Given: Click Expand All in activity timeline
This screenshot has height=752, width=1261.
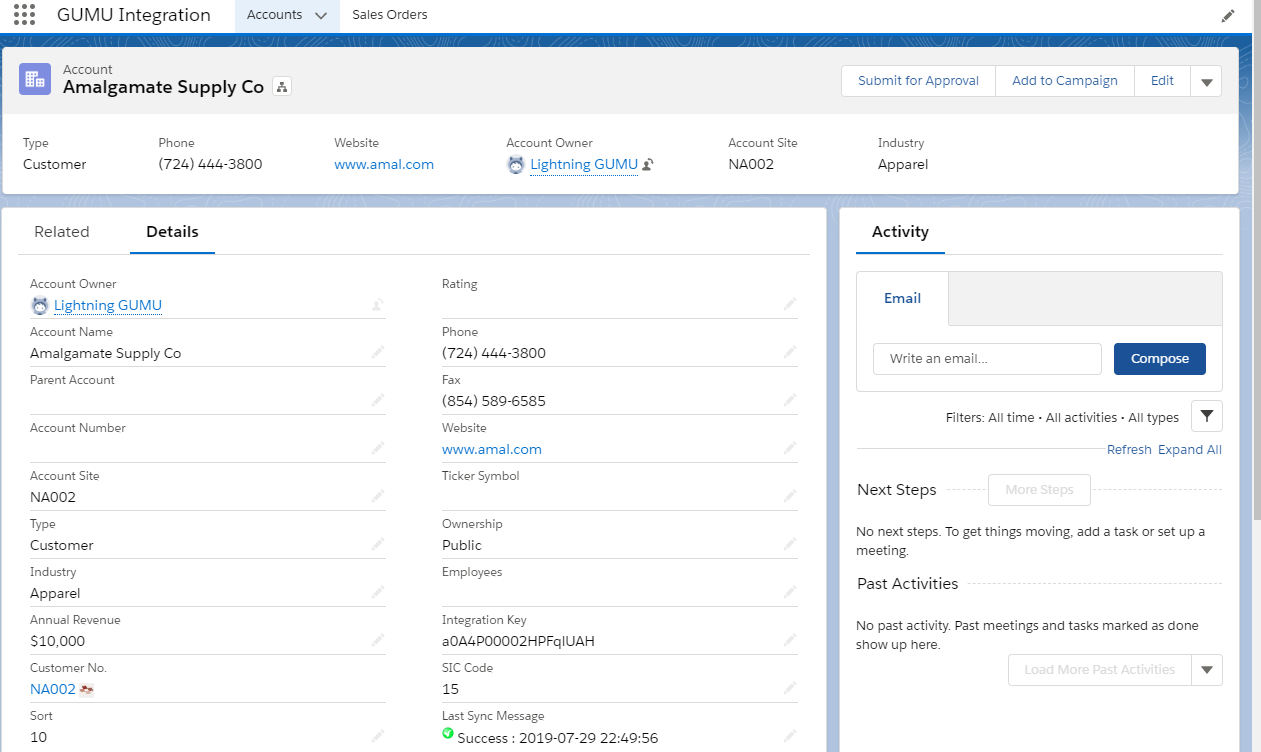Looking at the screenshot, I should tap(1189, 450).
